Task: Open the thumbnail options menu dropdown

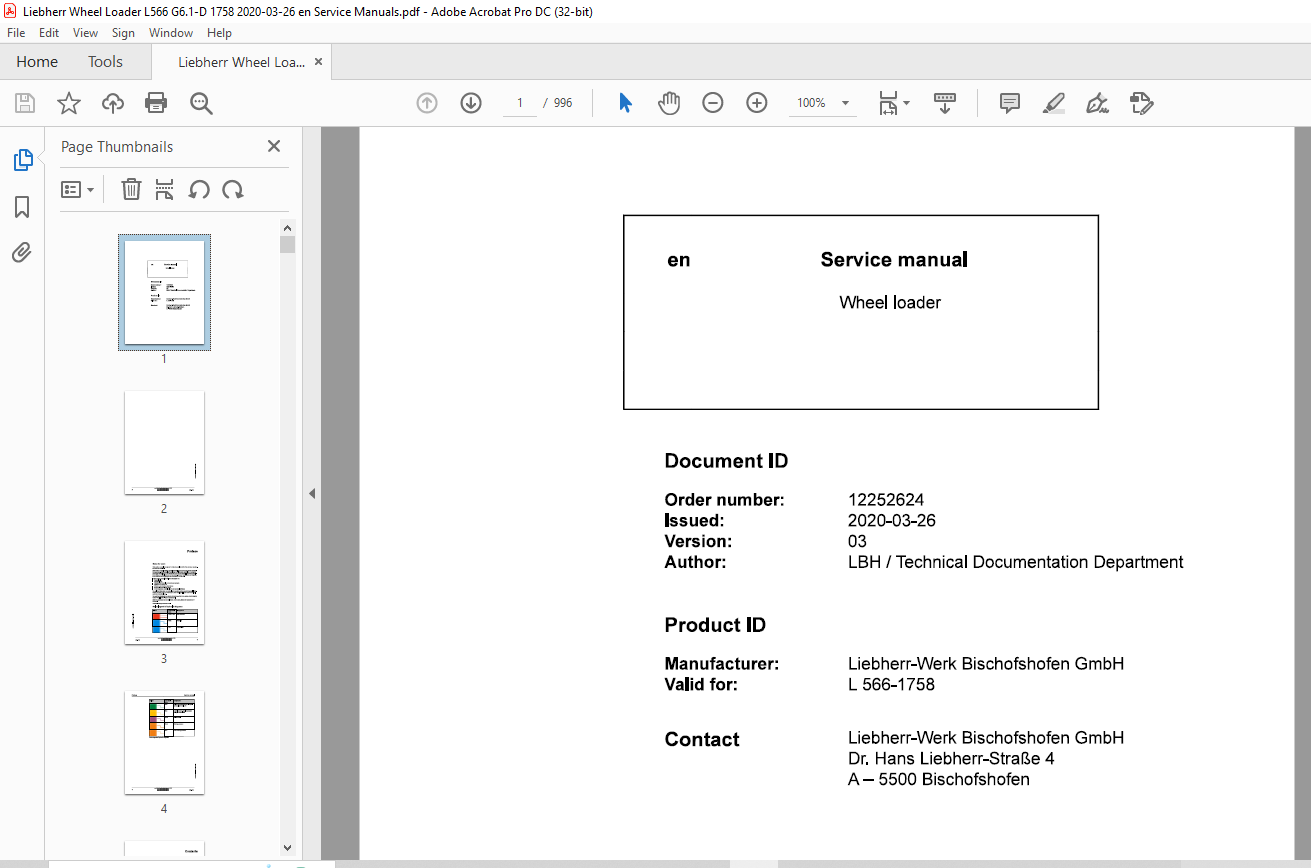Action: point(77,189)
